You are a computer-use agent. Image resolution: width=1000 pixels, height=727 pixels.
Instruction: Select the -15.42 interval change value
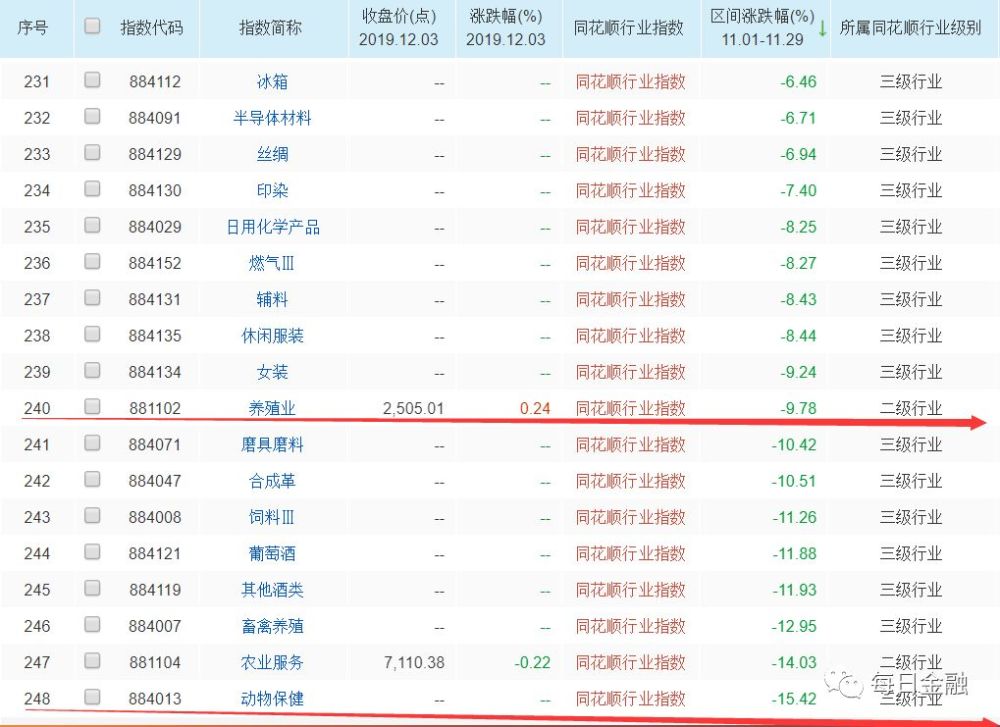click(x=794, y=699)
